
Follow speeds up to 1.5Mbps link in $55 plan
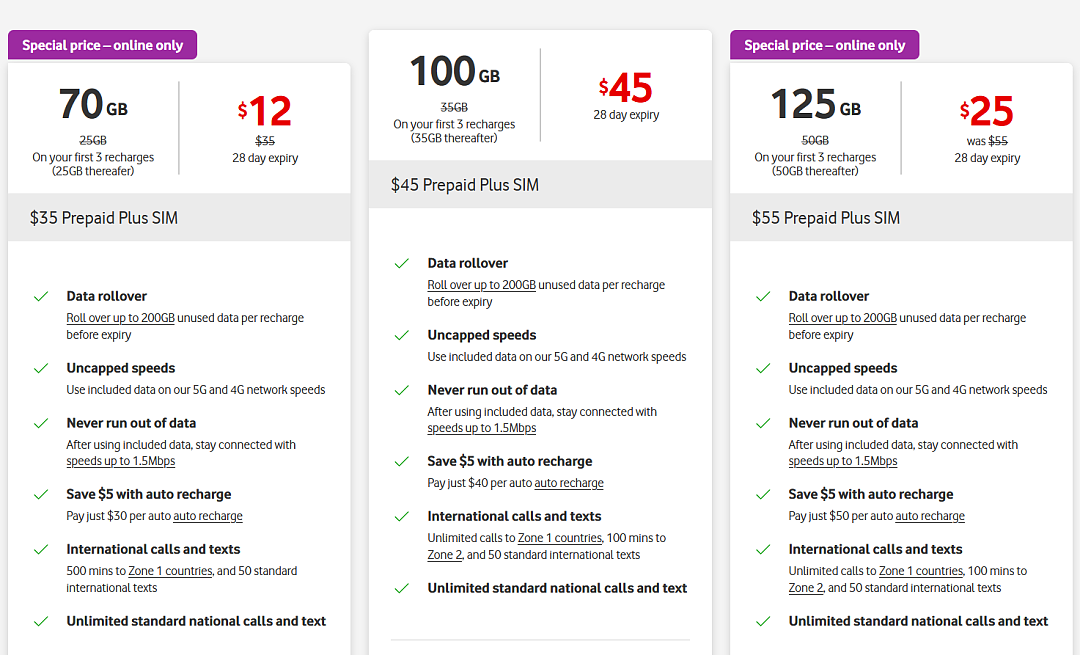pos(842,461)
